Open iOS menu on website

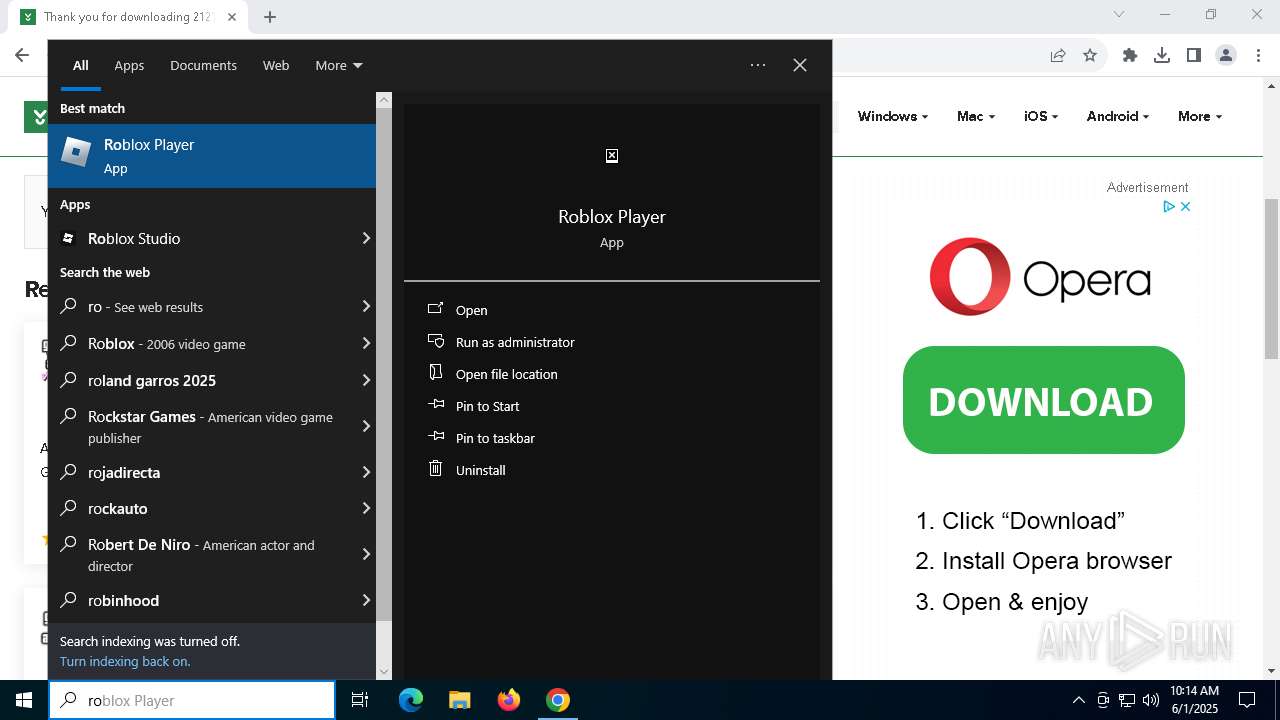pyautogui.click(x=1041, y=116)
